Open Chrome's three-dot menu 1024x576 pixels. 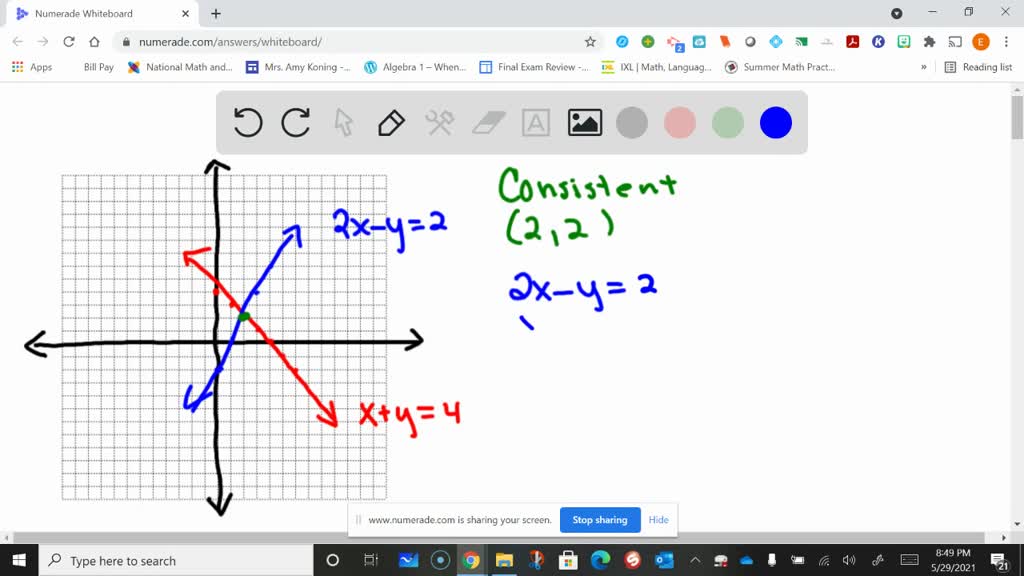click(x=1005, y=42)
